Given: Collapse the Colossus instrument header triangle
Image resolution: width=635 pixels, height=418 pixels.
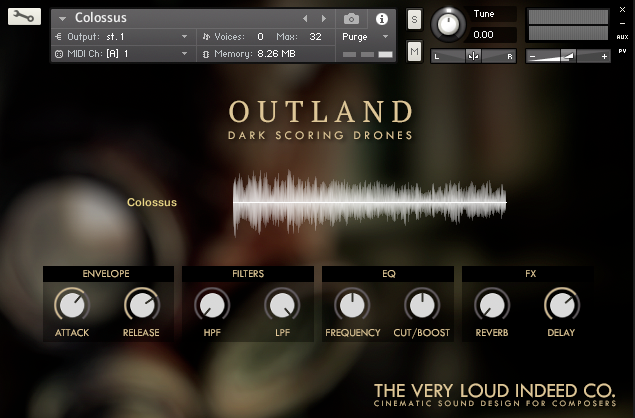Looking at the screenshot, I should 62,18.
